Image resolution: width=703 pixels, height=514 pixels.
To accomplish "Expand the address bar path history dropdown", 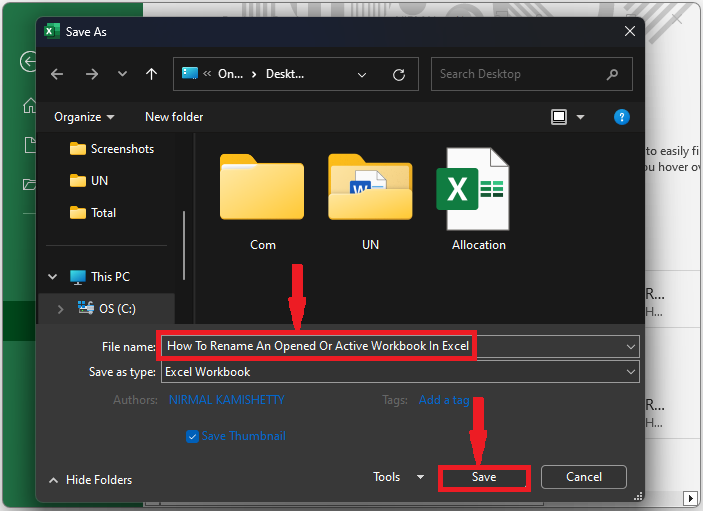I will click(x=362, y=75).
